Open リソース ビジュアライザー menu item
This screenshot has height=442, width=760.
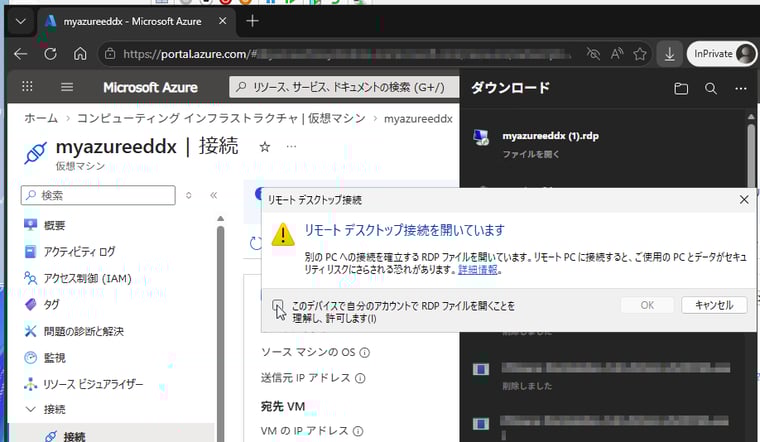pyautogui.click(x=93, y=384)
